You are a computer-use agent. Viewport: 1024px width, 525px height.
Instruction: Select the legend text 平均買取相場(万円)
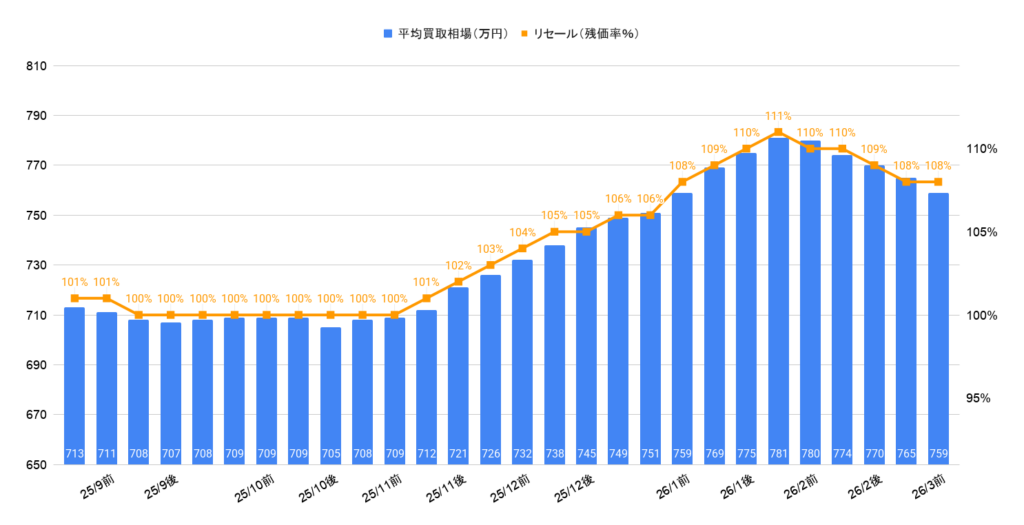(453, 33)
